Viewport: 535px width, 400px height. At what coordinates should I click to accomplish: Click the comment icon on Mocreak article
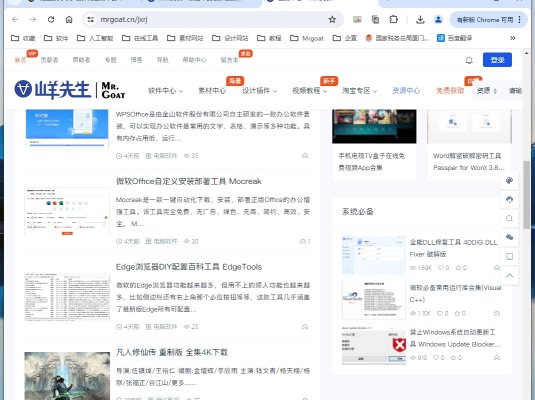[304, 241]
